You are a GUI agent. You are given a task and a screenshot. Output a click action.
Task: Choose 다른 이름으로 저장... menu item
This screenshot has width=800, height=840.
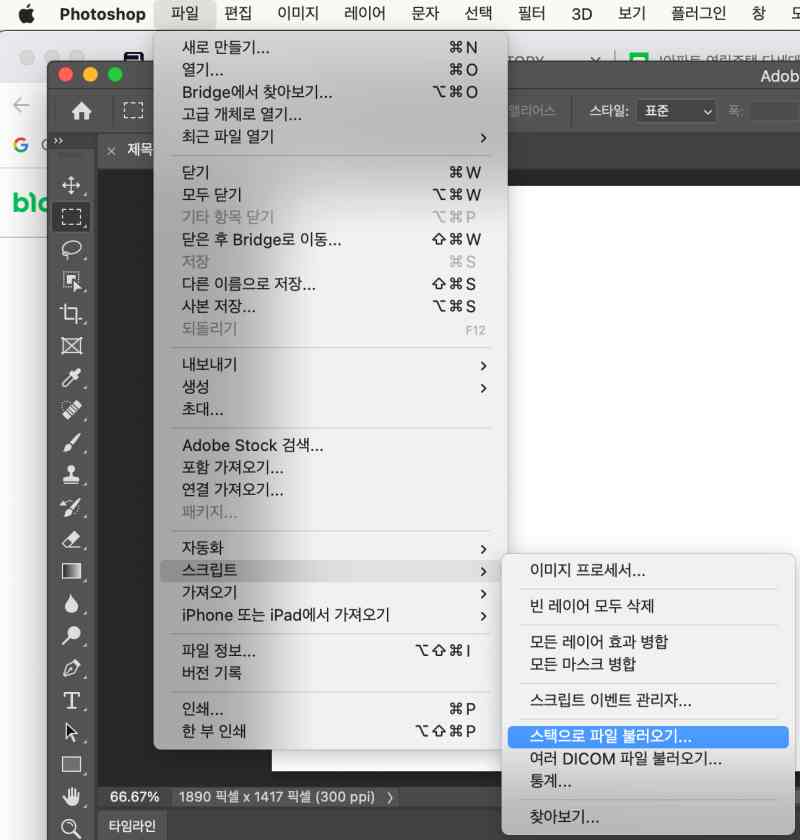[330, 284]
